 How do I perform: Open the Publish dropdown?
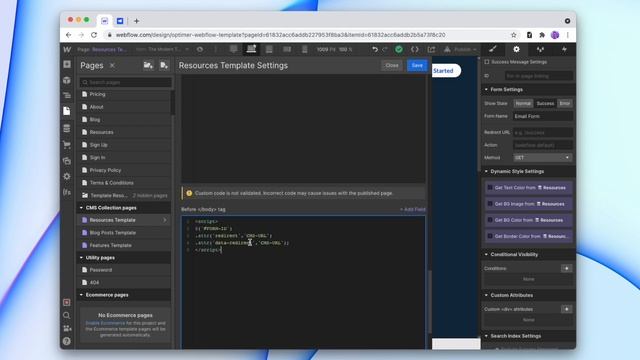point(460,49)
